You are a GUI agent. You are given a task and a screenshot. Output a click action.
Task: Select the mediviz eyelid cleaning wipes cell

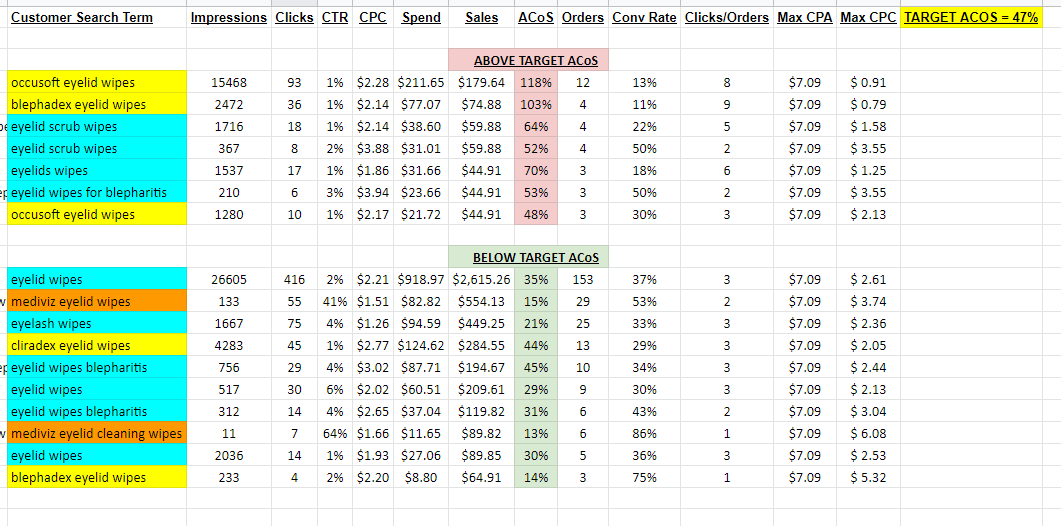coord(97,433)
